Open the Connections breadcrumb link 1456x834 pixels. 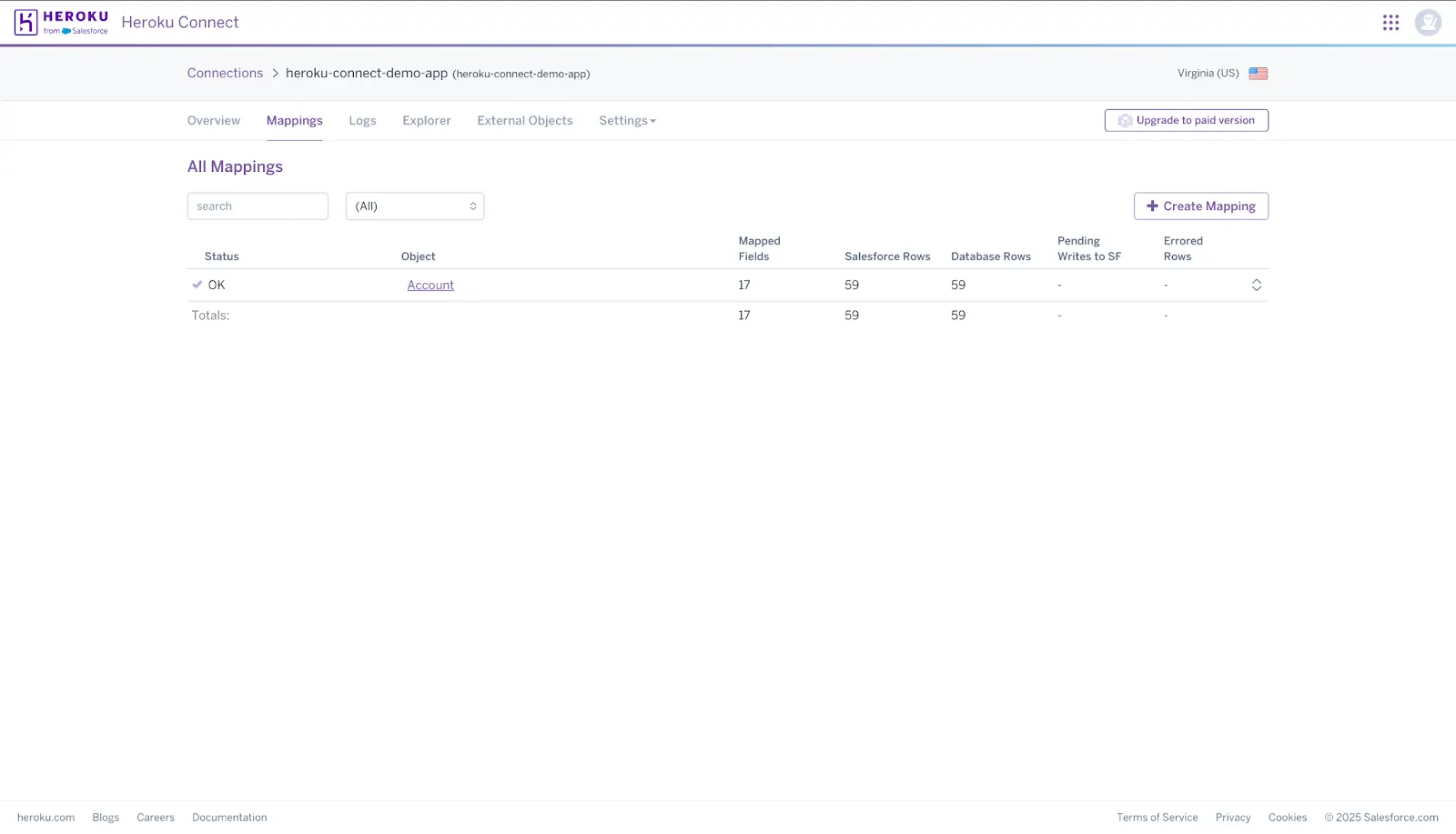tap(225, 73)
